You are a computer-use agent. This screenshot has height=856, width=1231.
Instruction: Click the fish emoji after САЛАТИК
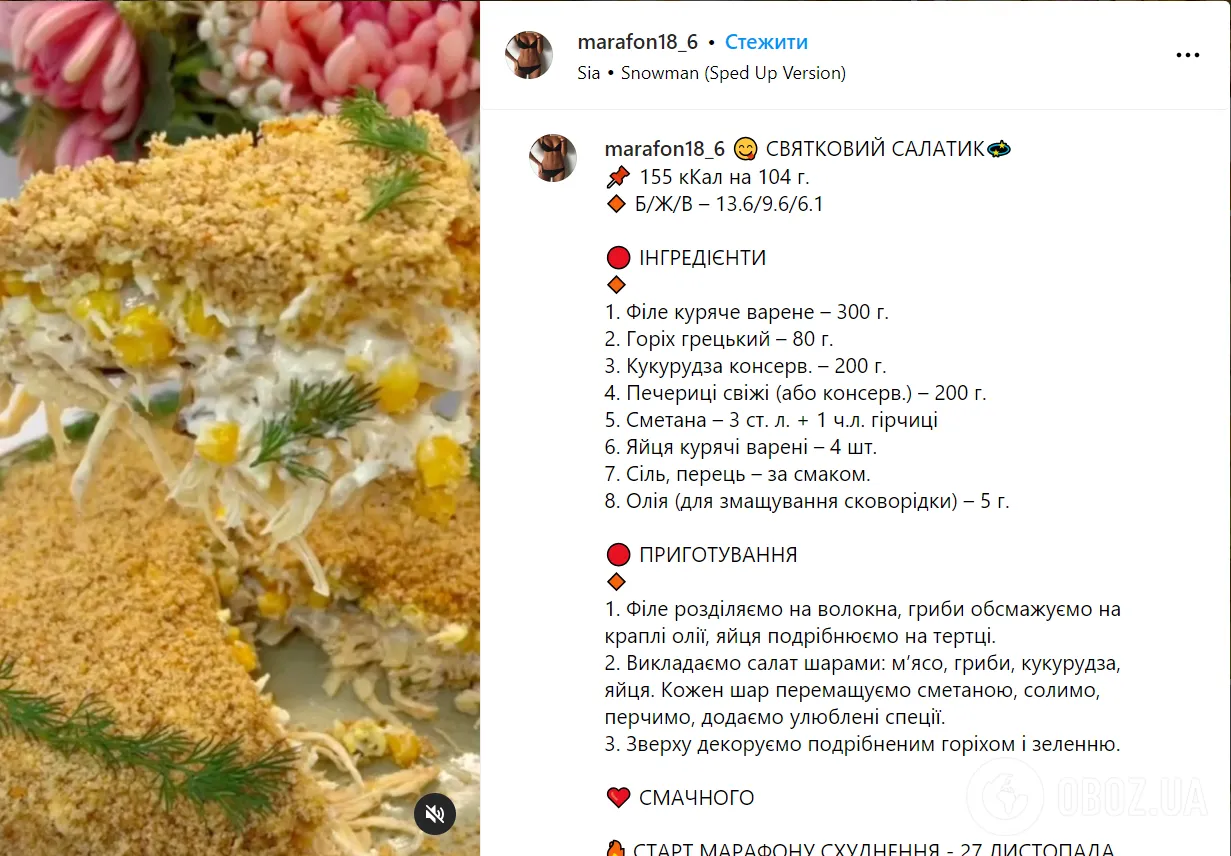(999, 149)
